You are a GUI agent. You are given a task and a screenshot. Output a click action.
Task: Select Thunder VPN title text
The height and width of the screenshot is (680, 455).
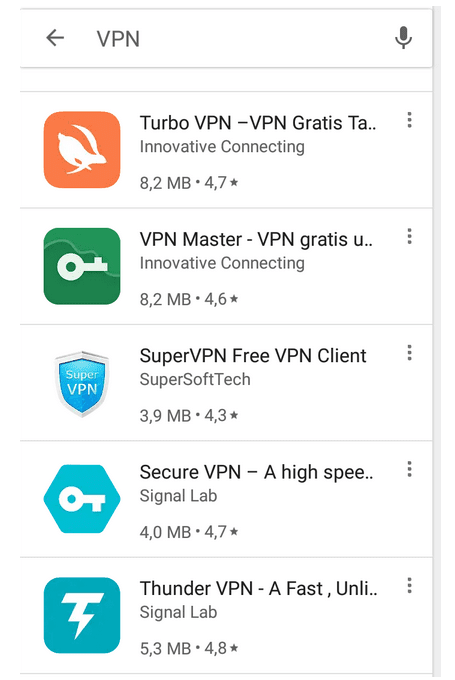tap(259, 588)
